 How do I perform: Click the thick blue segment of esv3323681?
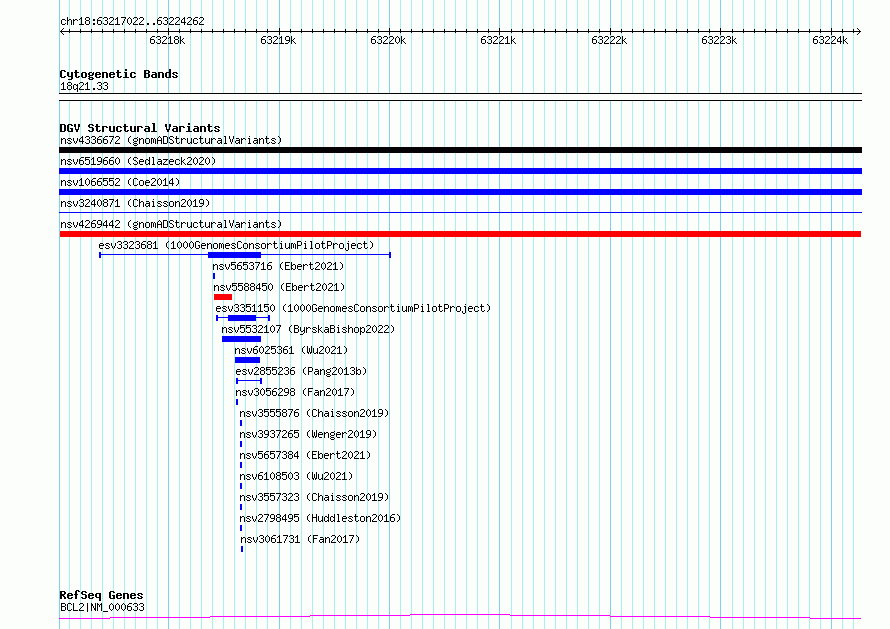234,255
